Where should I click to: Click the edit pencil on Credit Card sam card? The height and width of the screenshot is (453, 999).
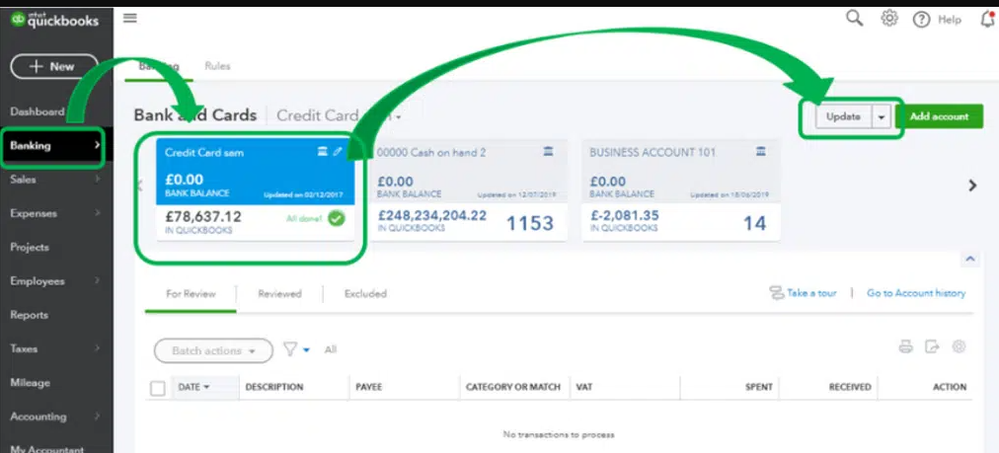(338, 152)
